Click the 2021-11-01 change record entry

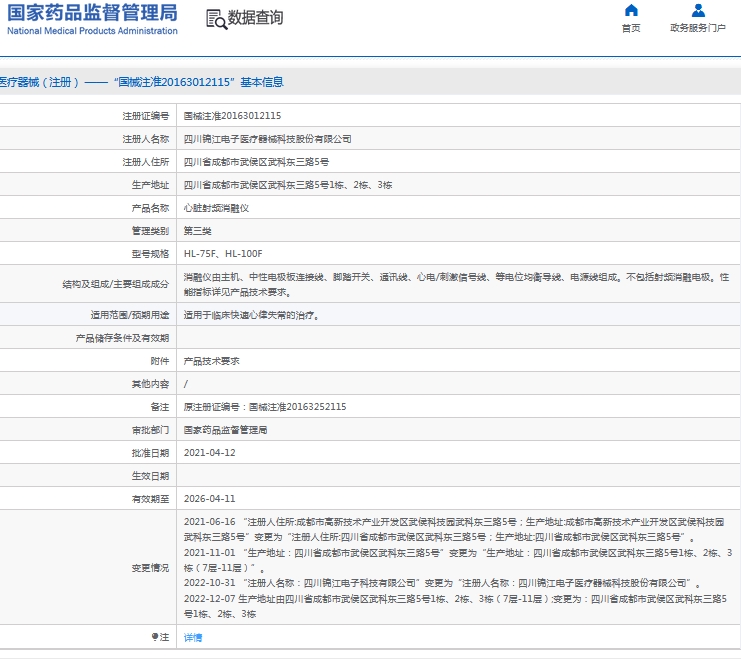458,560
